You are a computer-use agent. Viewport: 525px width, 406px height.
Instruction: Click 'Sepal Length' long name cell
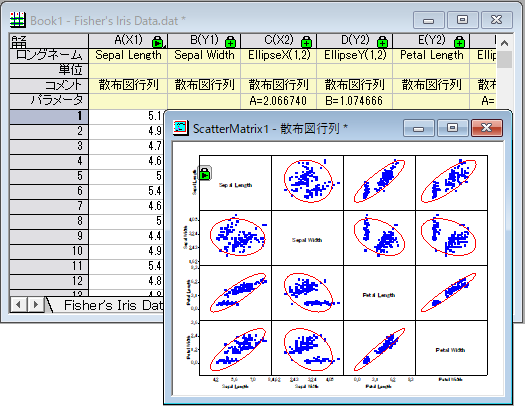pos(128,55)
